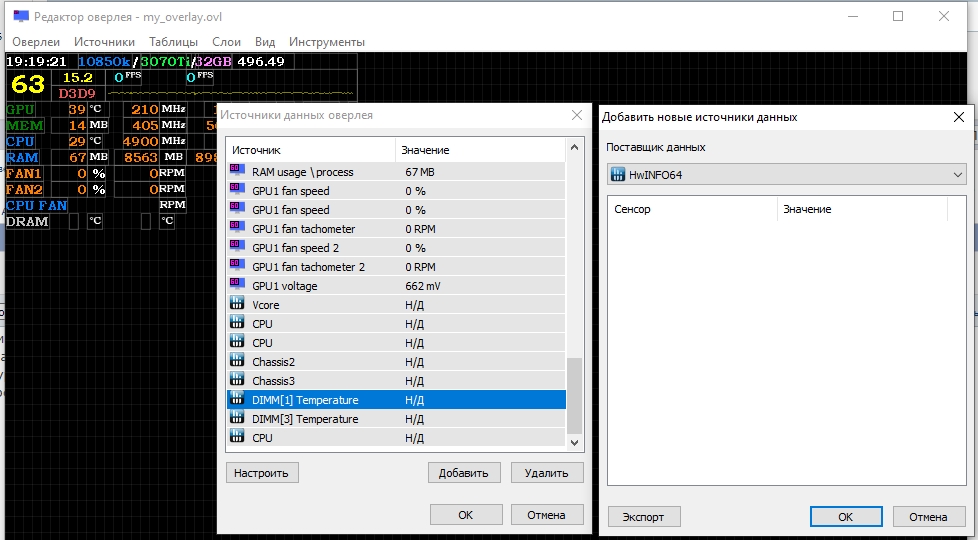Click scrollbar up arrow in sources list
The height and width of the screenshot is (540, 978).
click(x=574, y=148)
